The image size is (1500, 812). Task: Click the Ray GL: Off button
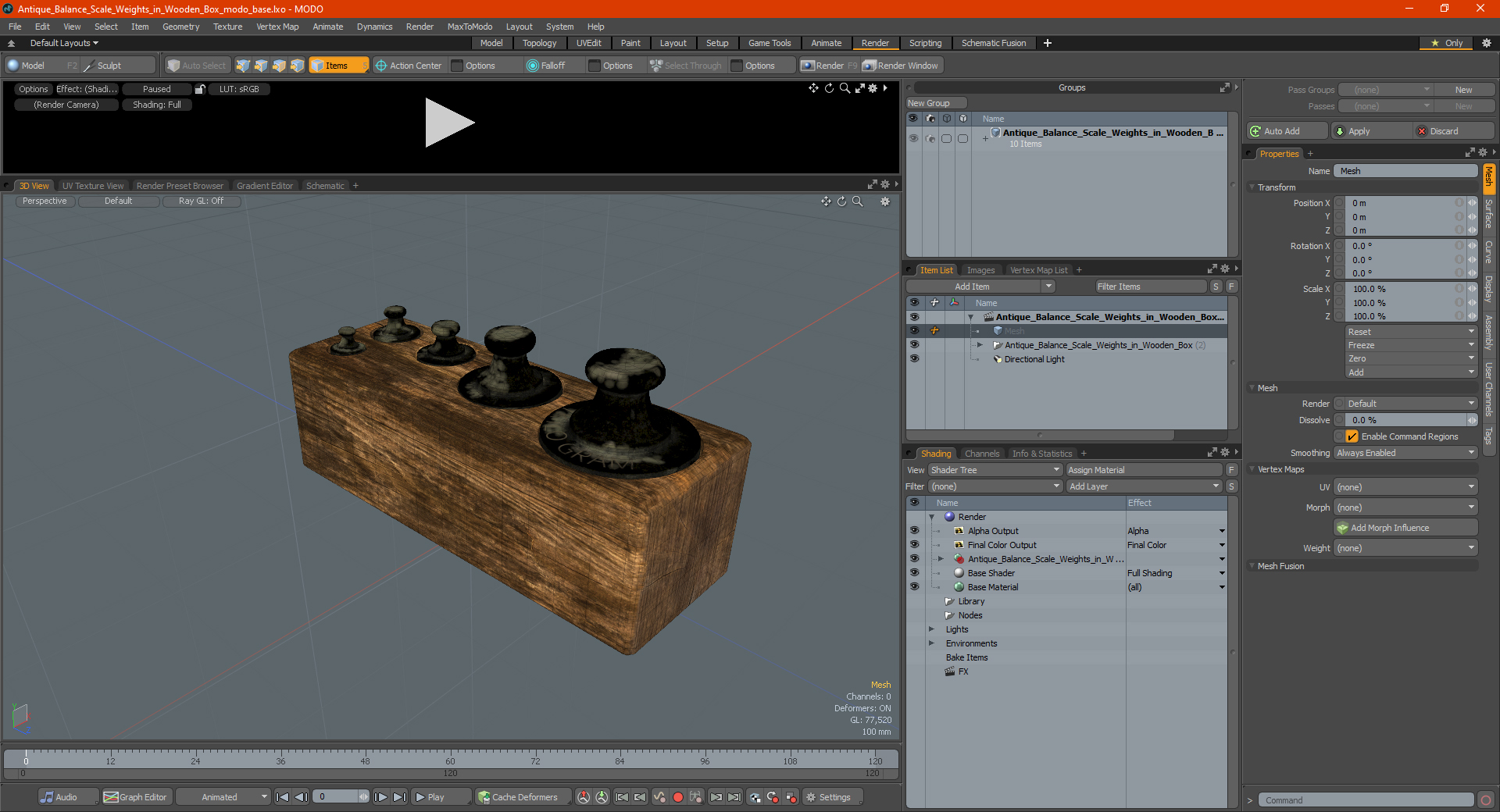pyautogui.click(x=201, y=201)
